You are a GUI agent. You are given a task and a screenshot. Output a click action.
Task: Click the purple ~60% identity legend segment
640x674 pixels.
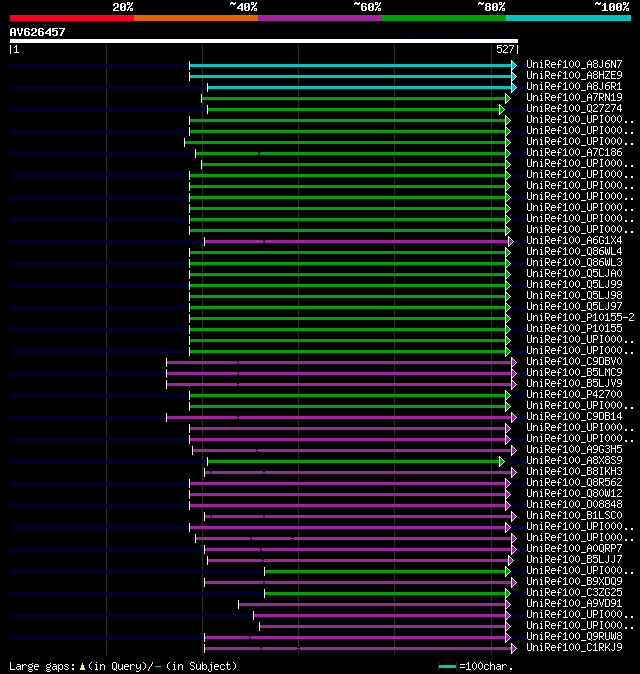click(x=320, y=18)
